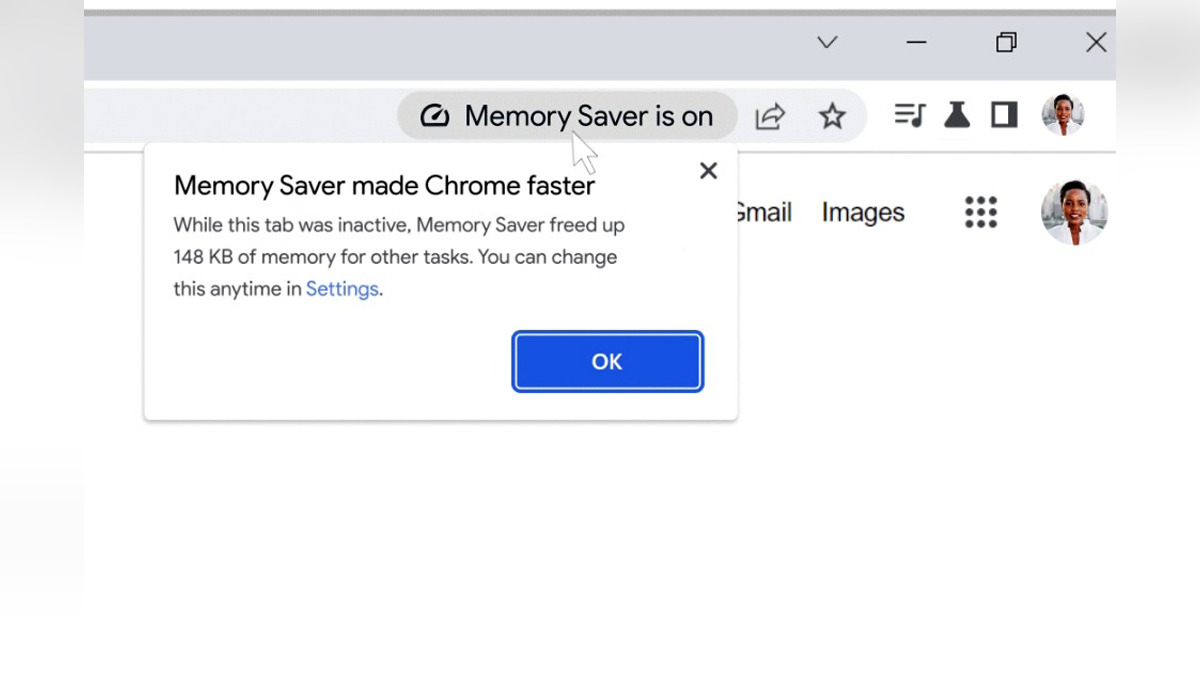Open the Images link
This screenshot has height=675, width=1200.
pos(863,212)
